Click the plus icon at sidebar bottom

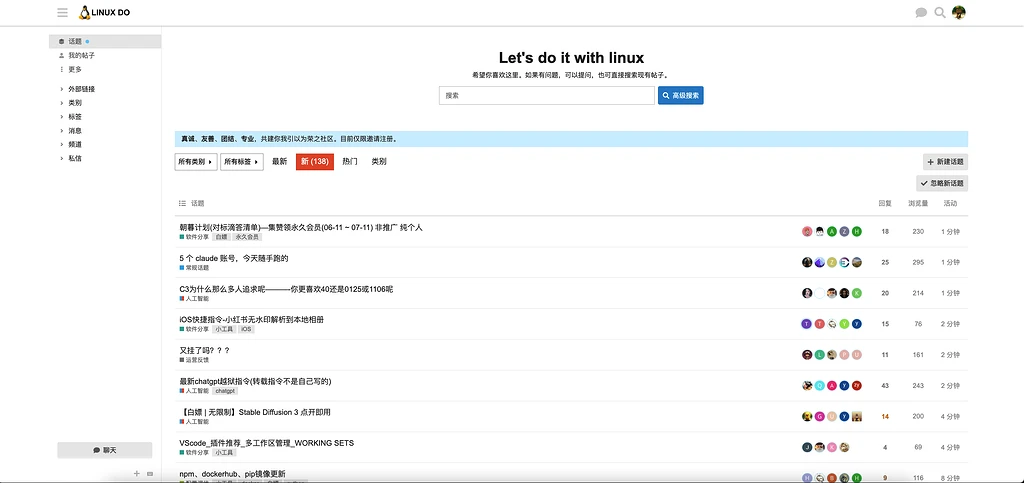click(136, 473)
